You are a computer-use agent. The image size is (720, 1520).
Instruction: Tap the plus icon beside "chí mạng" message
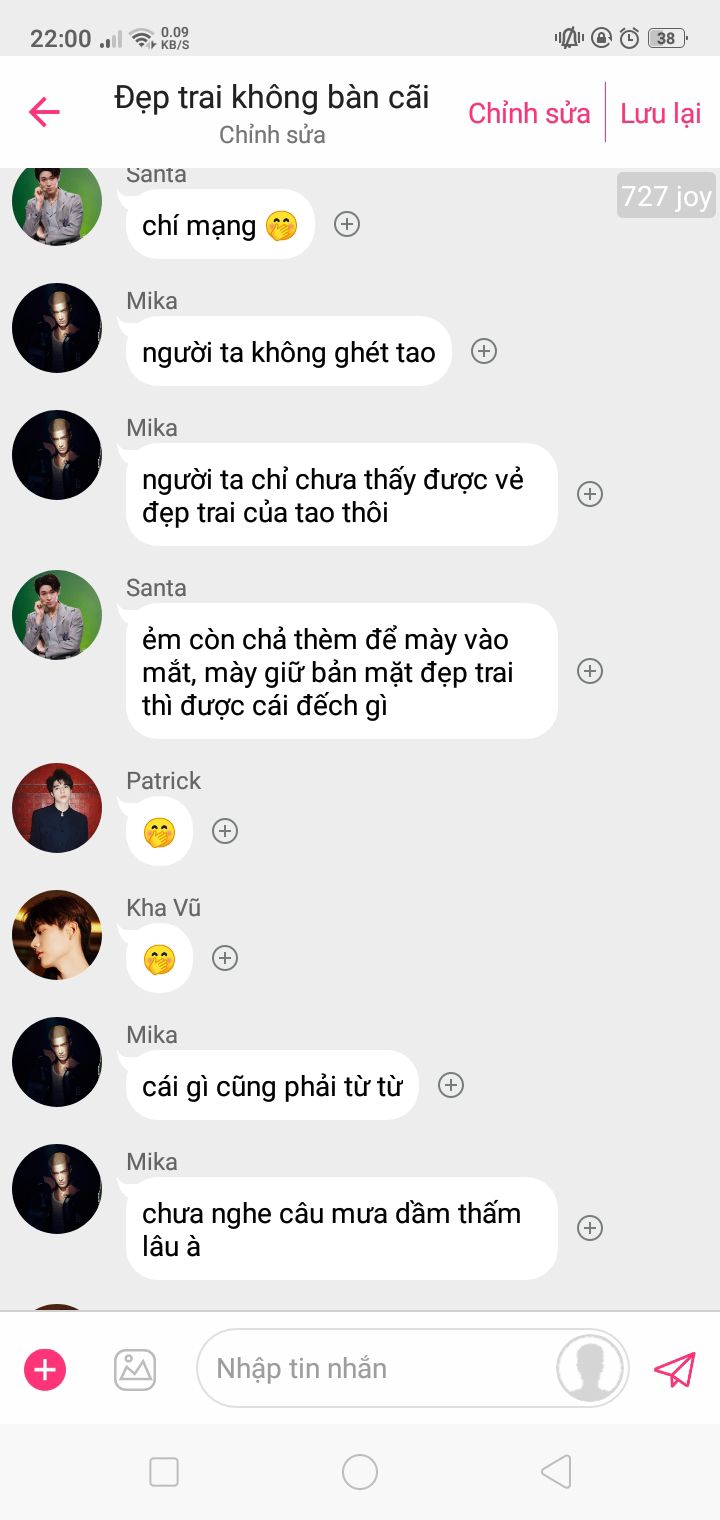tap(347, 224)
